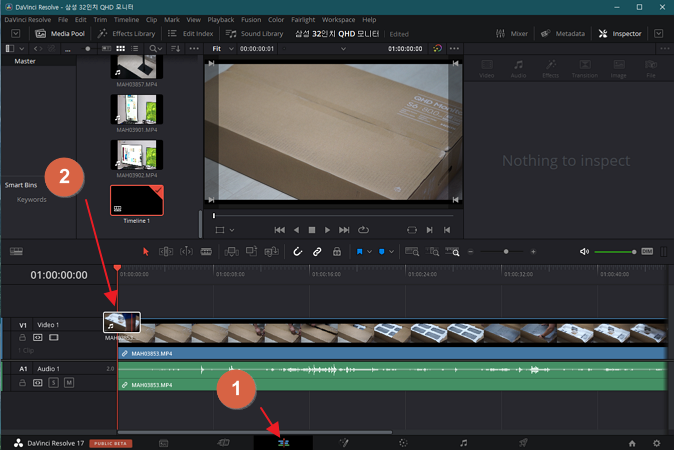The width and height of the screenshot is (674, 450).
Task: Select the Master bin
Action: coord(25,61)
